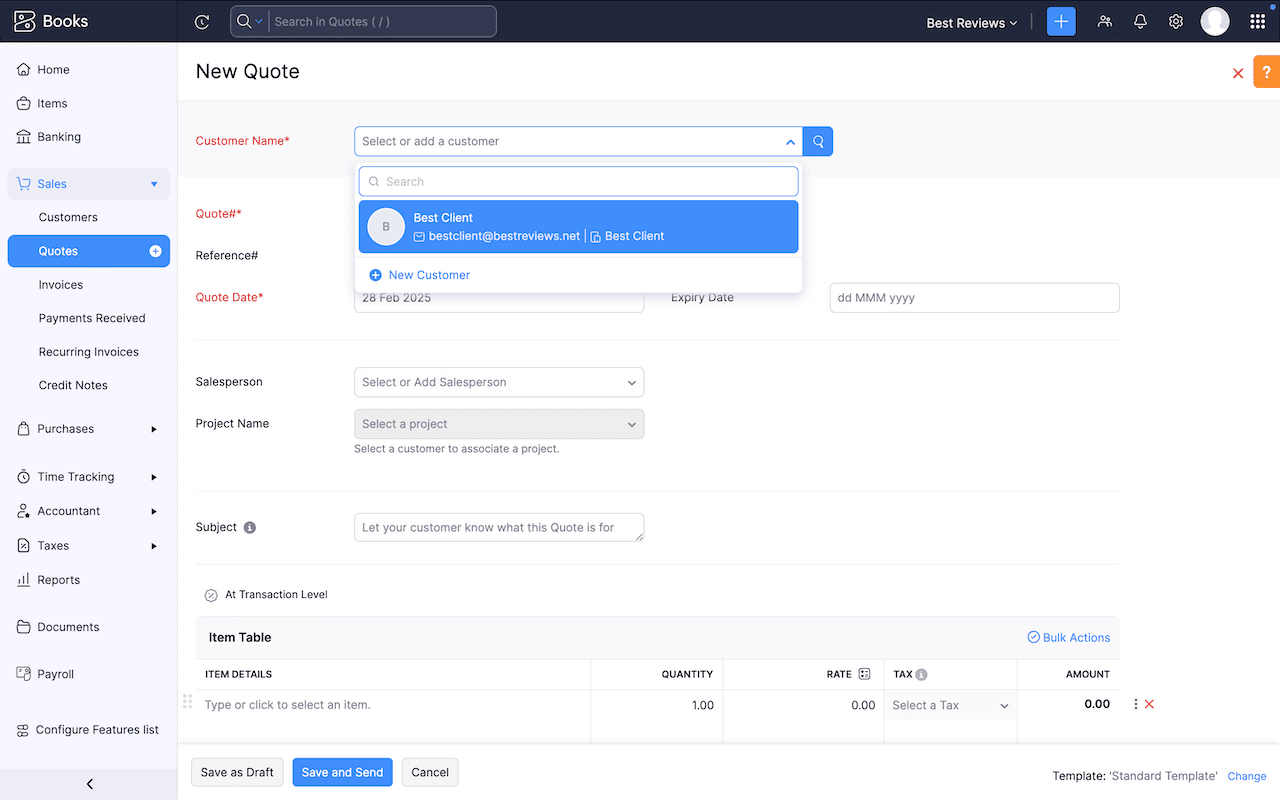
Task: Select Best Client from customer list
Action: pos(578,227)
